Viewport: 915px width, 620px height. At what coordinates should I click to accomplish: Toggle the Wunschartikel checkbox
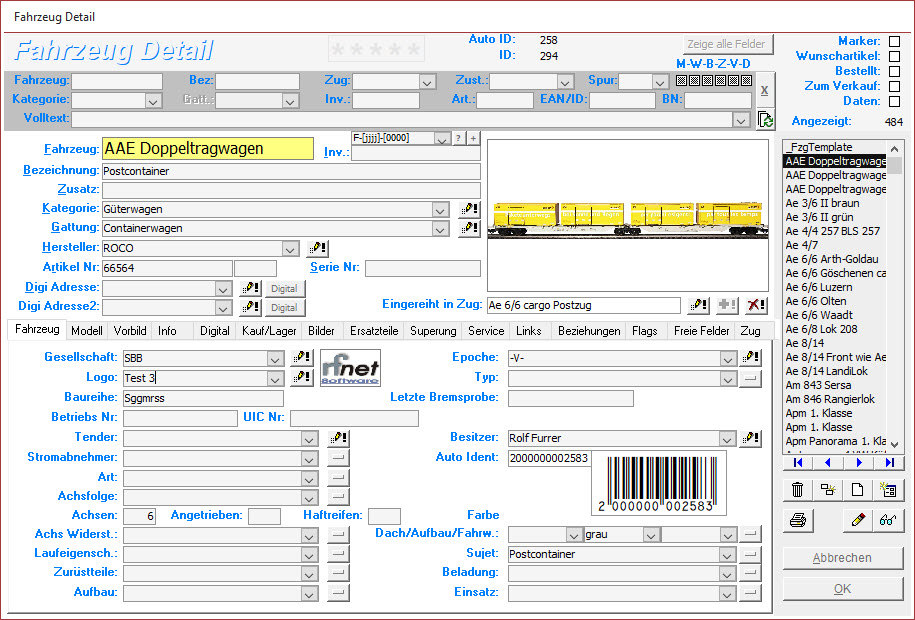coord(894,57)
